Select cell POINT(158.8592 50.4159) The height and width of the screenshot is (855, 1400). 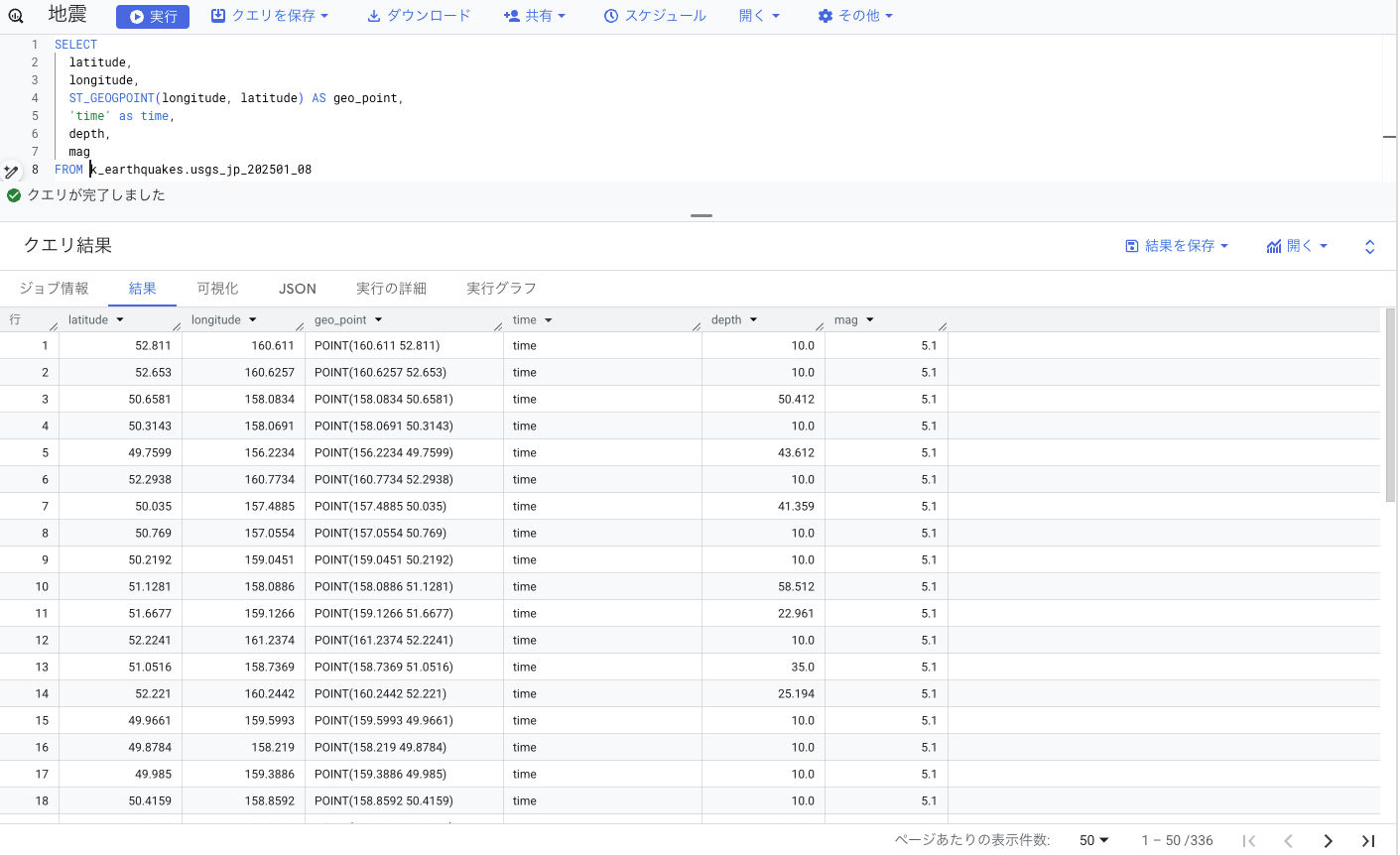(405, 801)
